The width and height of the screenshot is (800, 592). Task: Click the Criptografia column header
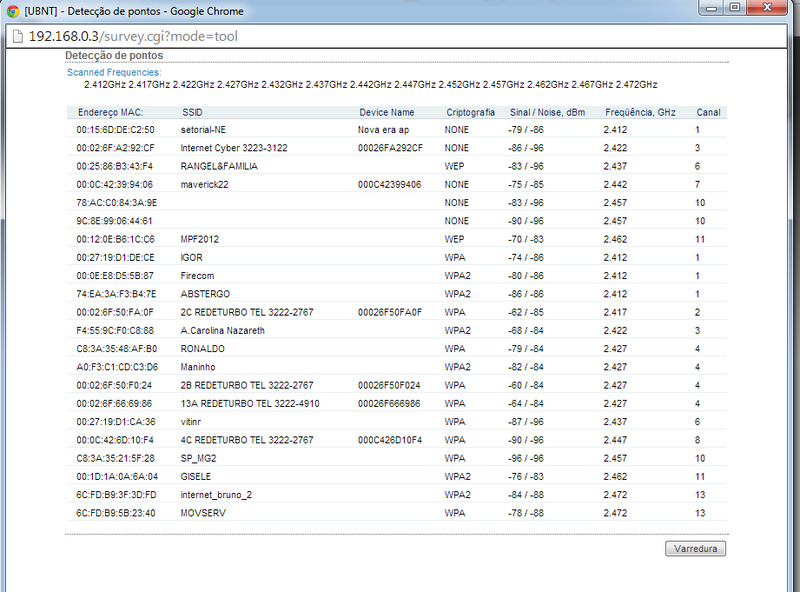tap(470, 112)
